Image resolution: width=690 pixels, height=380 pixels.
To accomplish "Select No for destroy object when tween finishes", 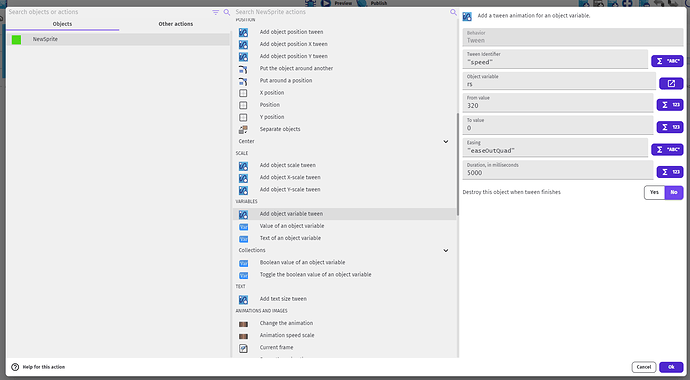I will (674, 192).
